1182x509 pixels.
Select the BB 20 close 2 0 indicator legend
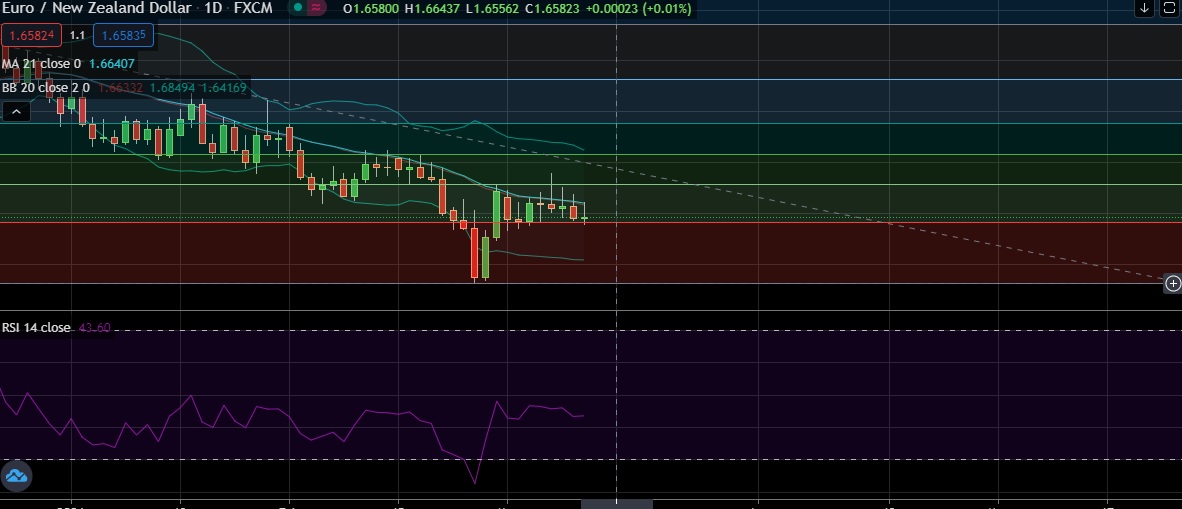coord(46,87)
